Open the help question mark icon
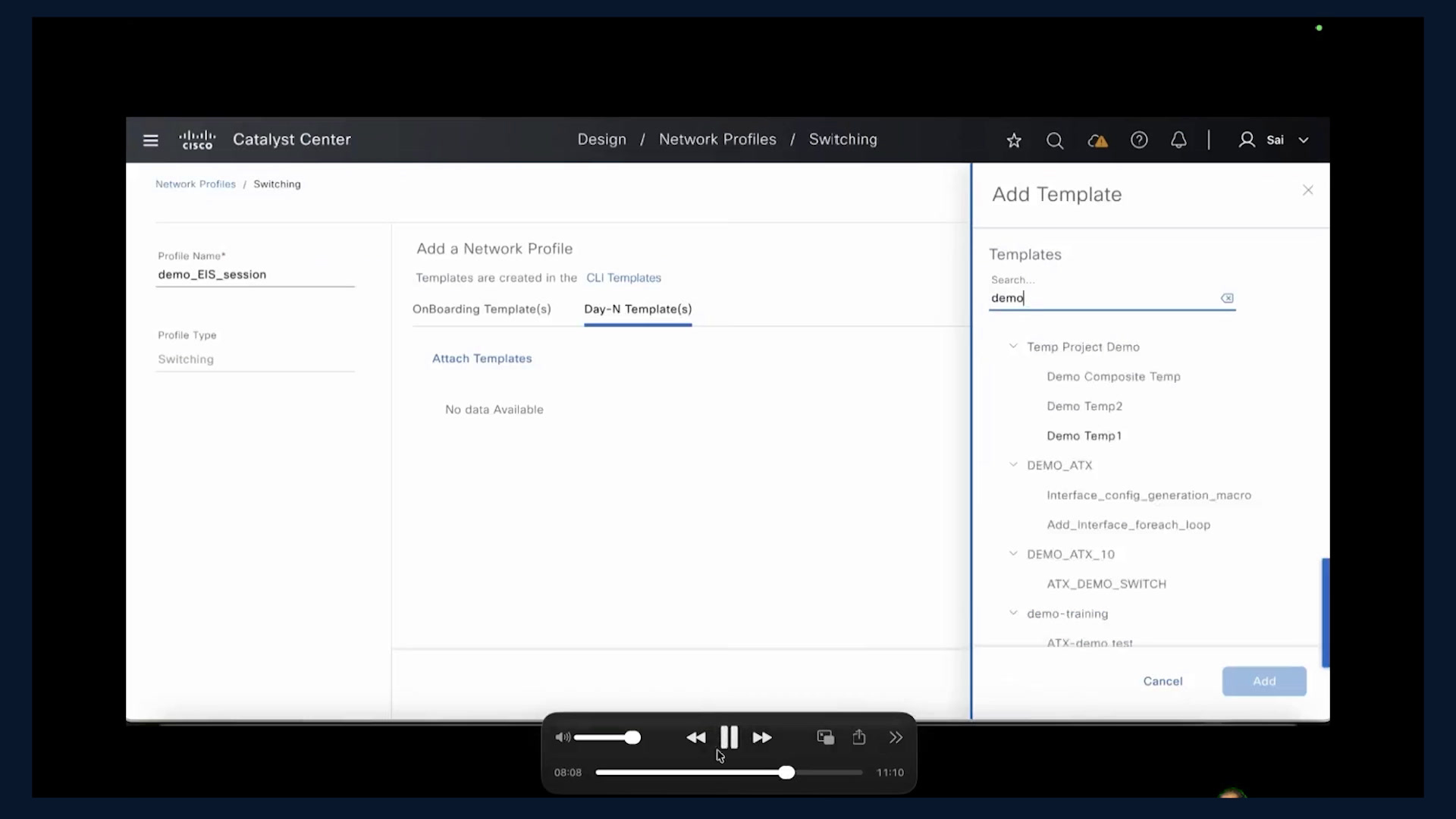Image resolution: width=1456 pixels, height=819 pixels. click(x=1138, y=140)
